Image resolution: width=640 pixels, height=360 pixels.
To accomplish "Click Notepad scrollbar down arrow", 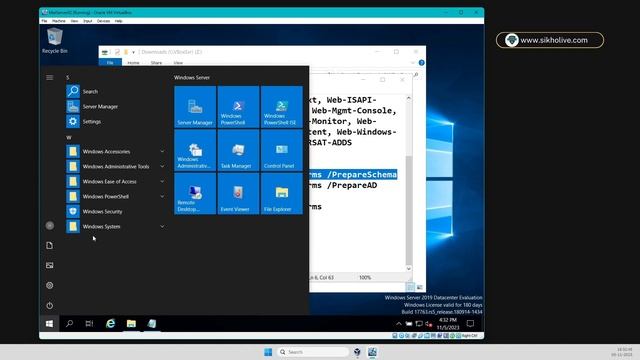I will tap(409, 269).
